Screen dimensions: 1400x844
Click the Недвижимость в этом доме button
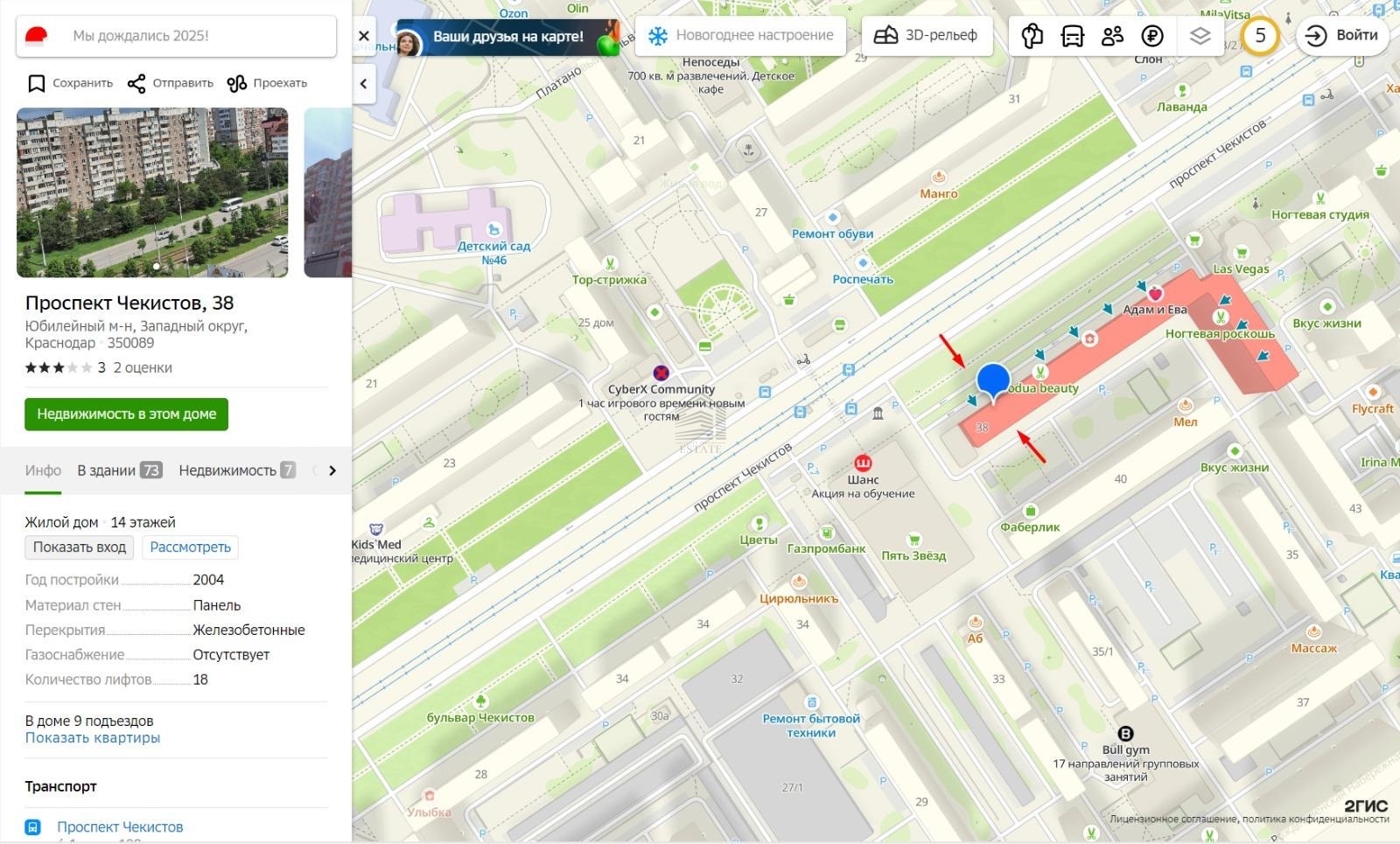(126, 414)
